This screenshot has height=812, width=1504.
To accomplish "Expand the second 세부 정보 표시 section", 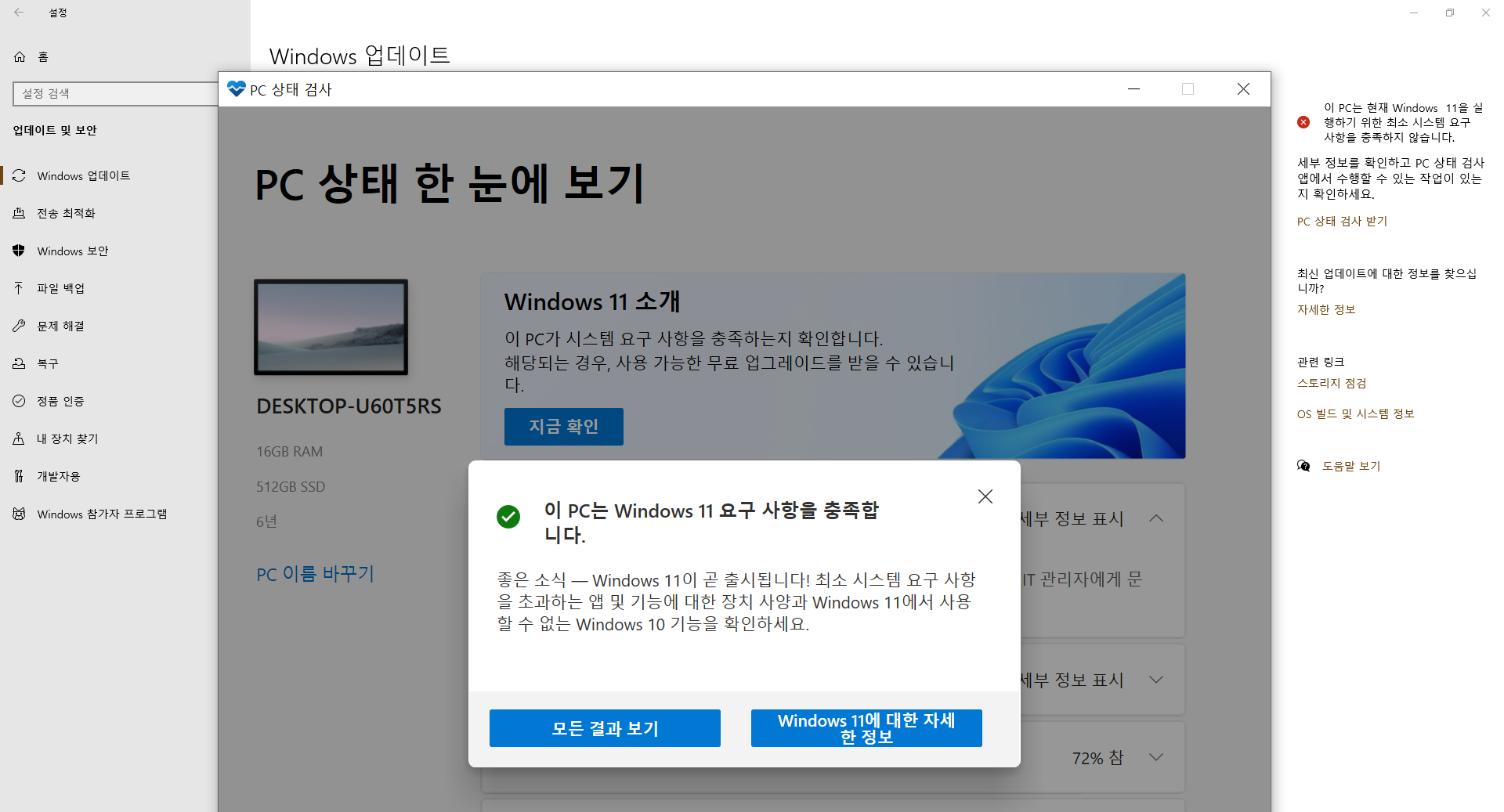I will [1156, 680].
